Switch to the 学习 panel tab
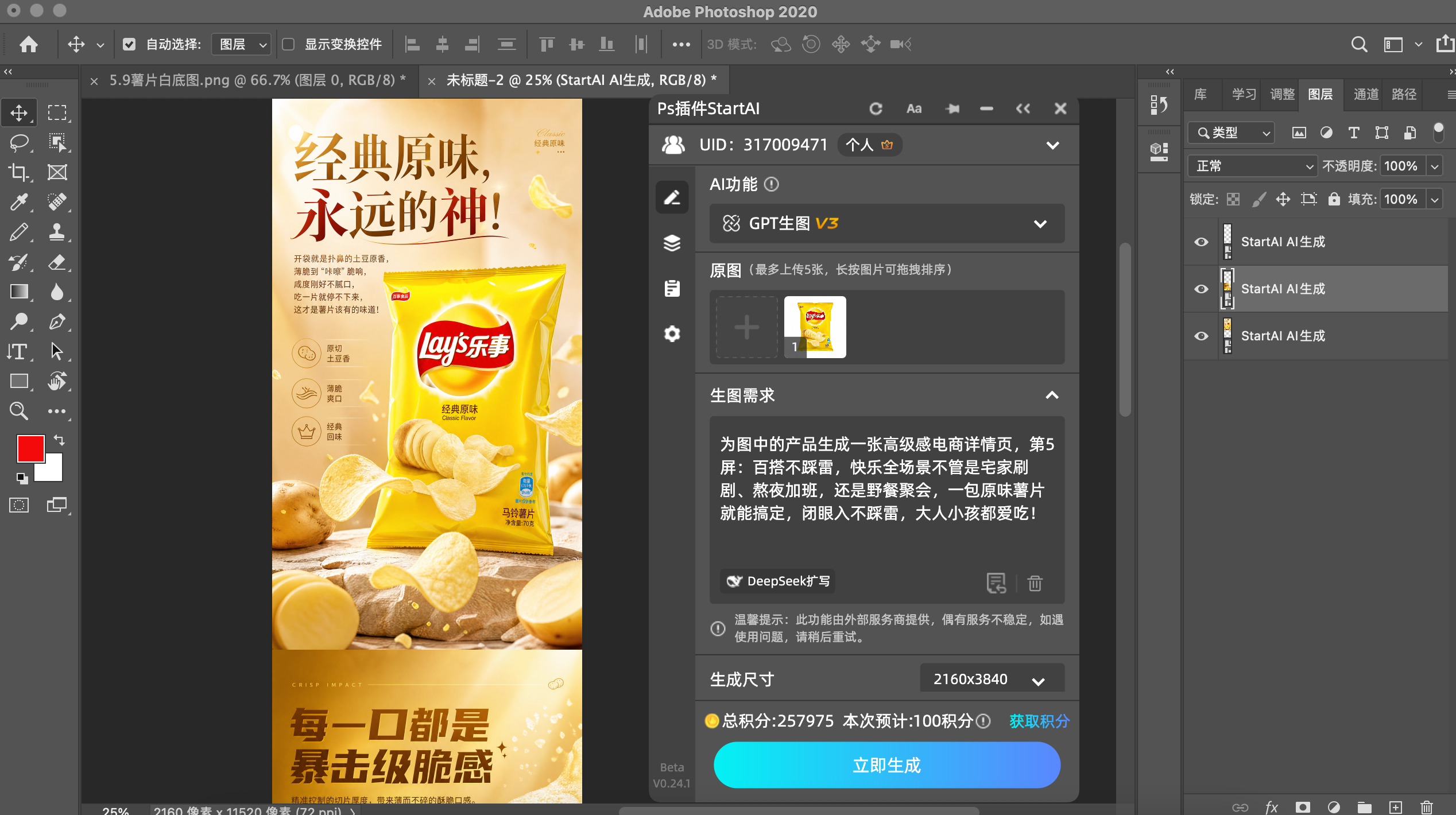 (x=1244, y=94)
